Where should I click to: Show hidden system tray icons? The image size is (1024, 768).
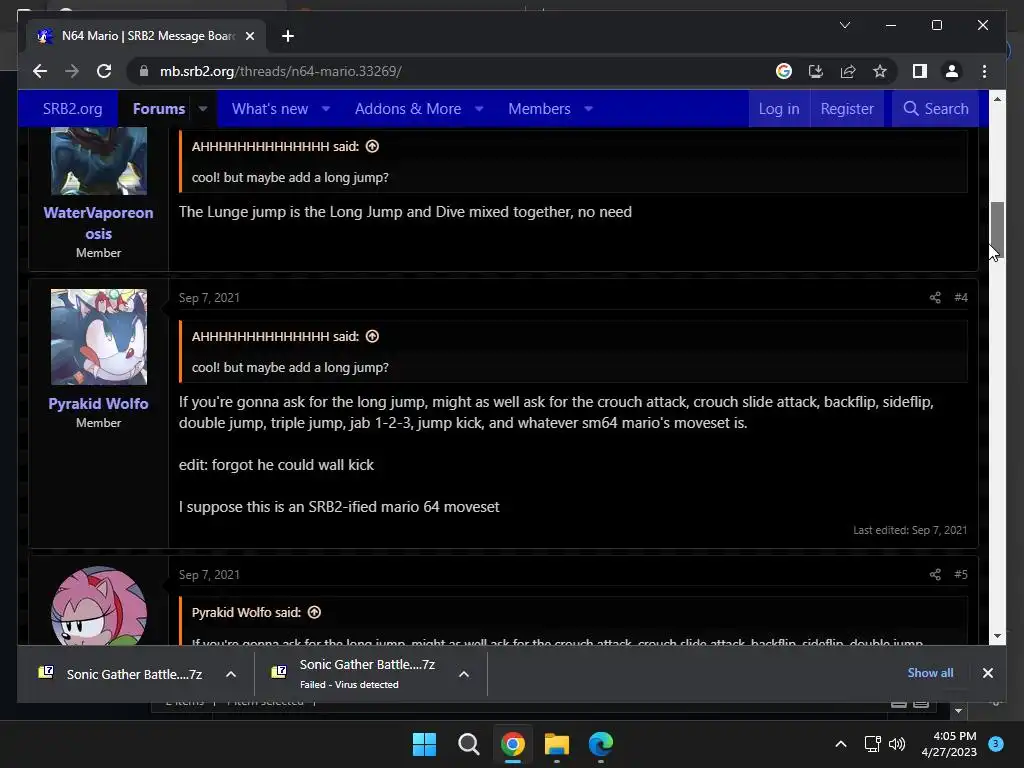click(841, 744)
